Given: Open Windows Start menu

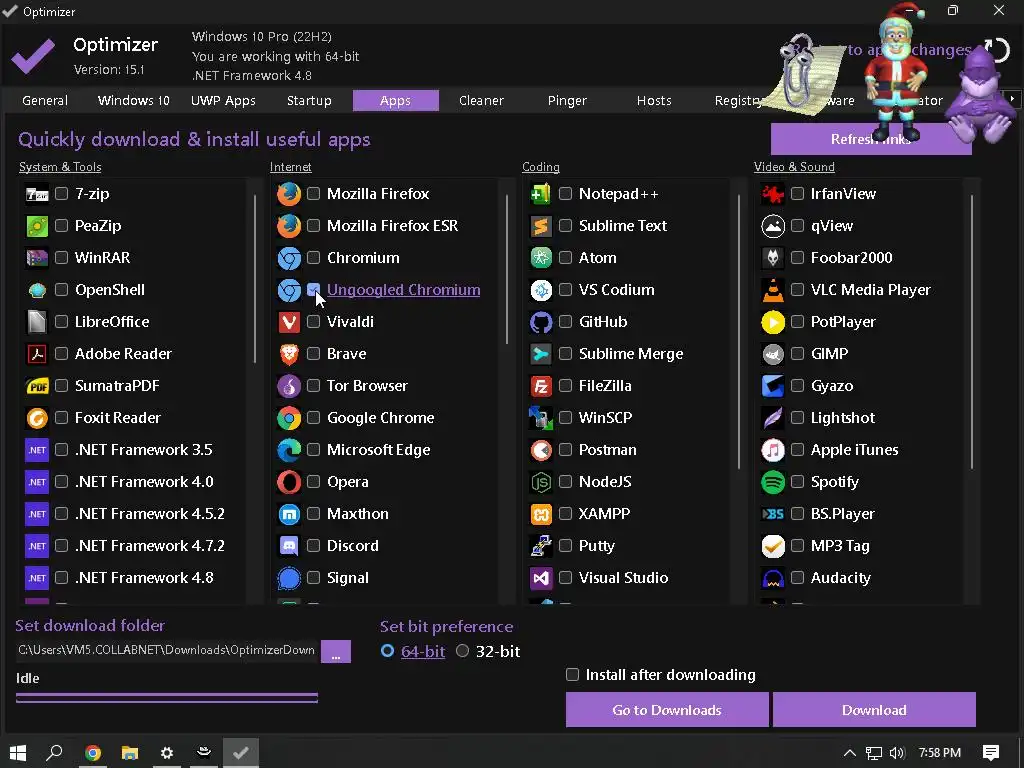Looking at the screenshot, I should (x=18, y=752).
